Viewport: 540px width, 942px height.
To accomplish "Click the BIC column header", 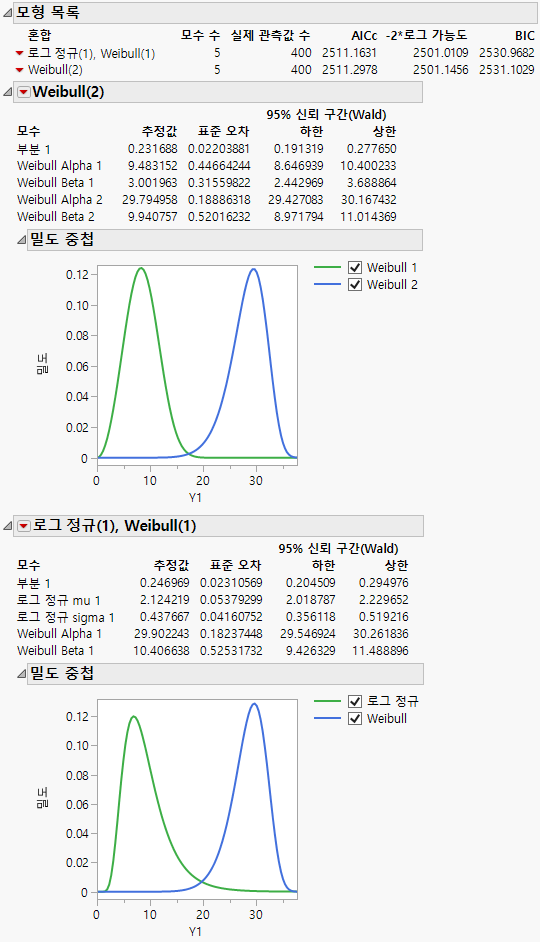I will click(x=524, y=36).
